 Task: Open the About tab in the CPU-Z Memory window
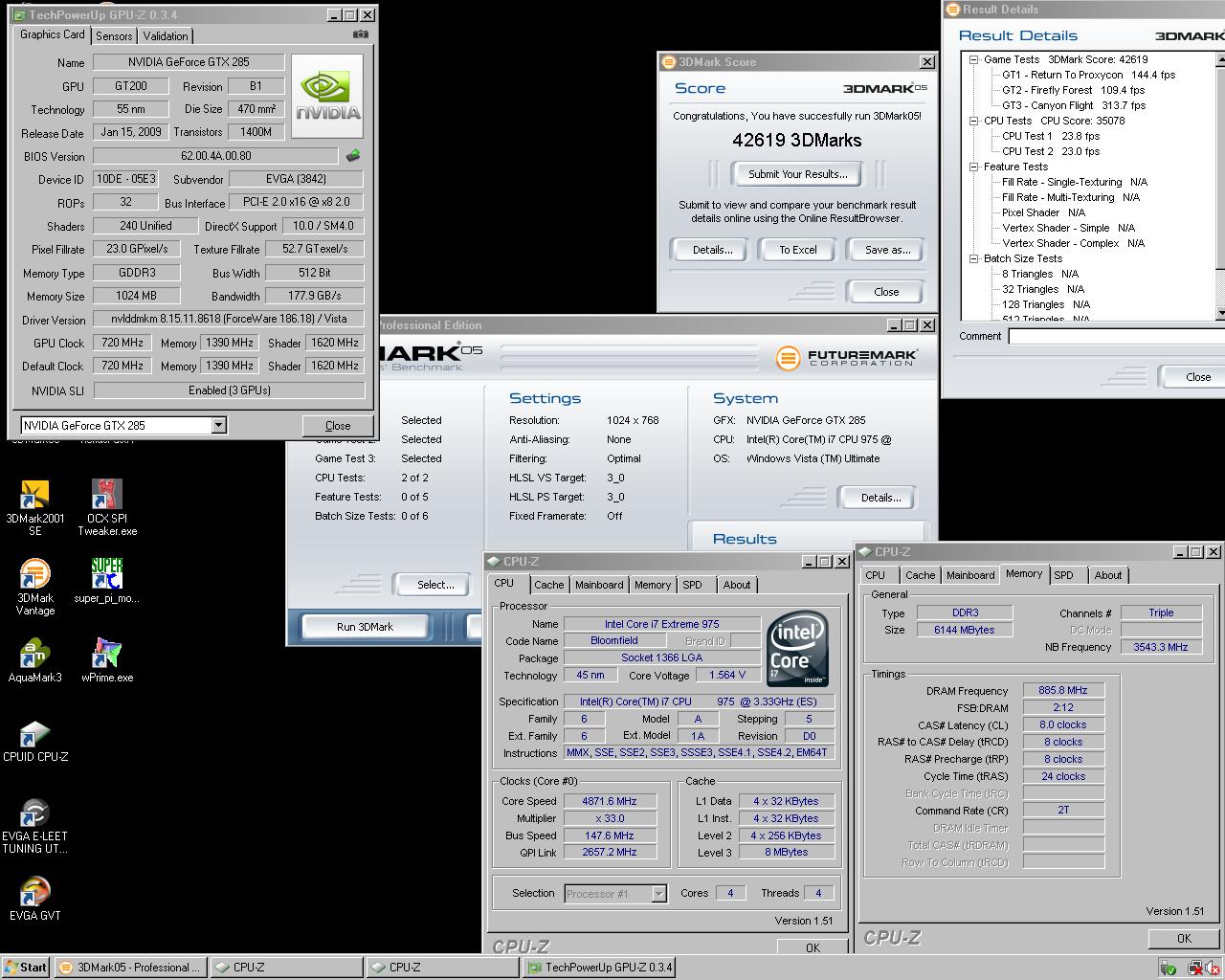[x=1108, y=575]
